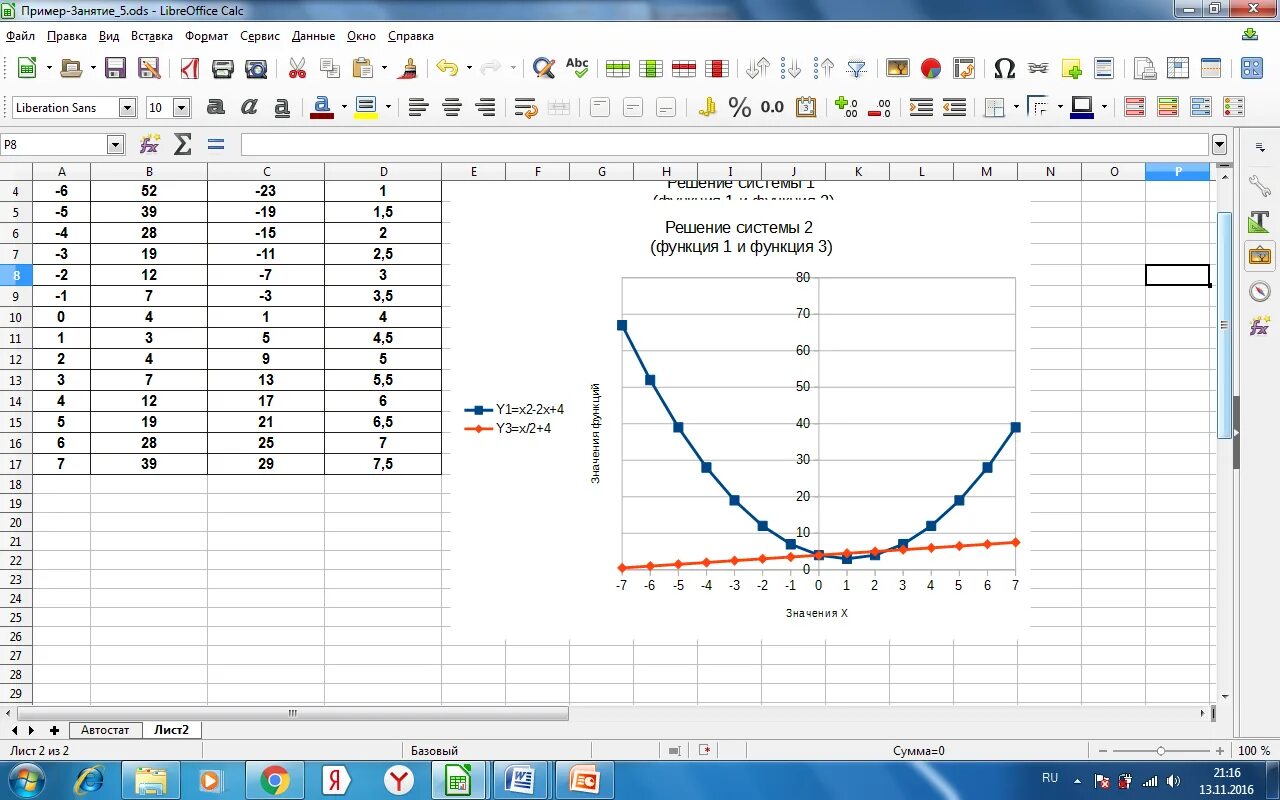Format cell as currency

pos(707,107)
